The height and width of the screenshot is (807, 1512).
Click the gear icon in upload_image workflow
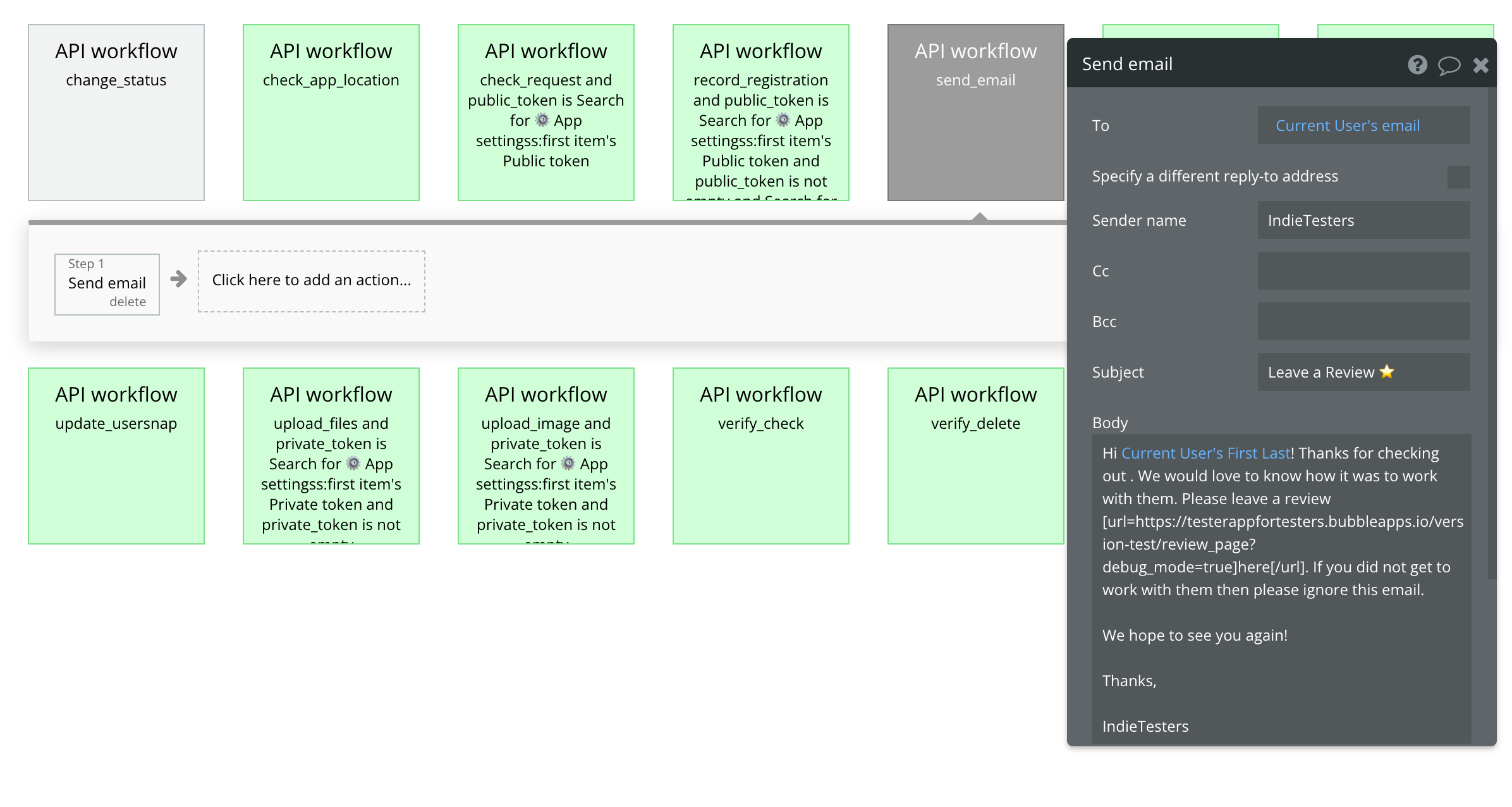(568, 464)
